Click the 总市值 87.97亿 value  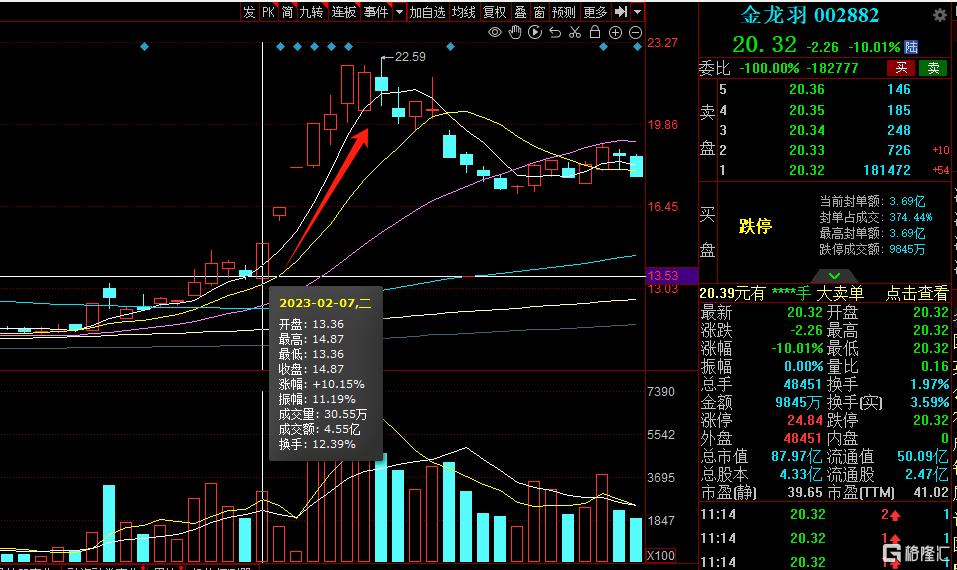tap(796, 456)
